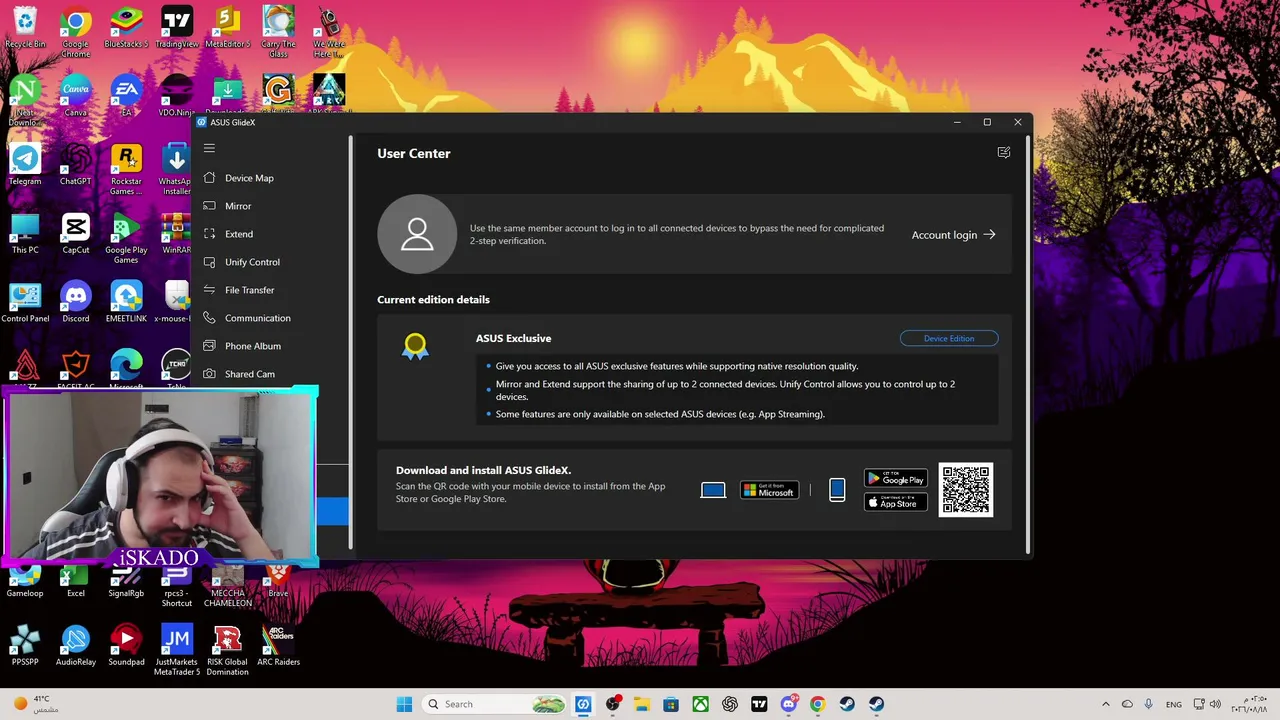Open the Windows Start menu
Viewport: 1280px width, 720px height.
coord(404,704)
